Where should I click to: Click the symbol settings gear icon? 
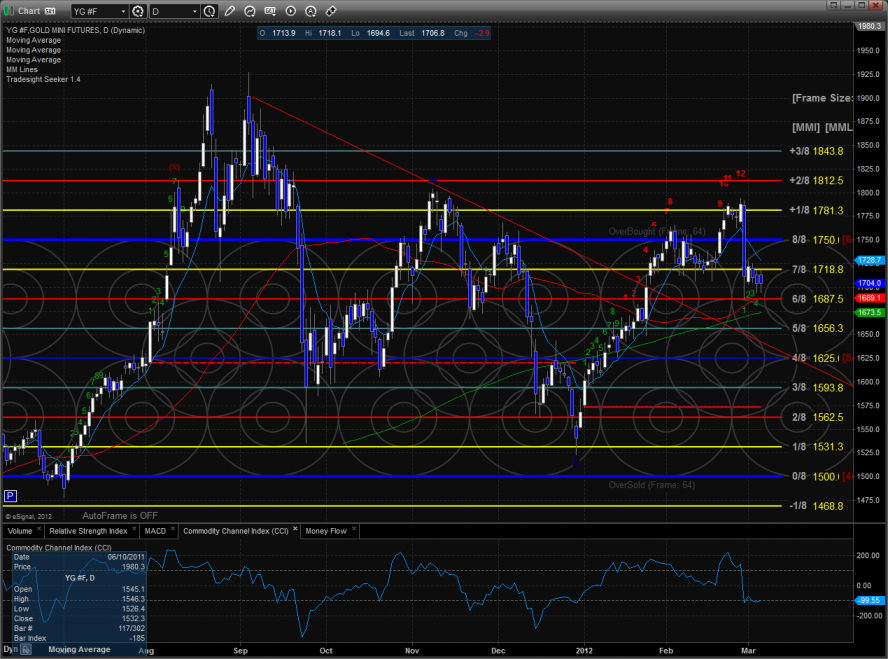(138, 11)
